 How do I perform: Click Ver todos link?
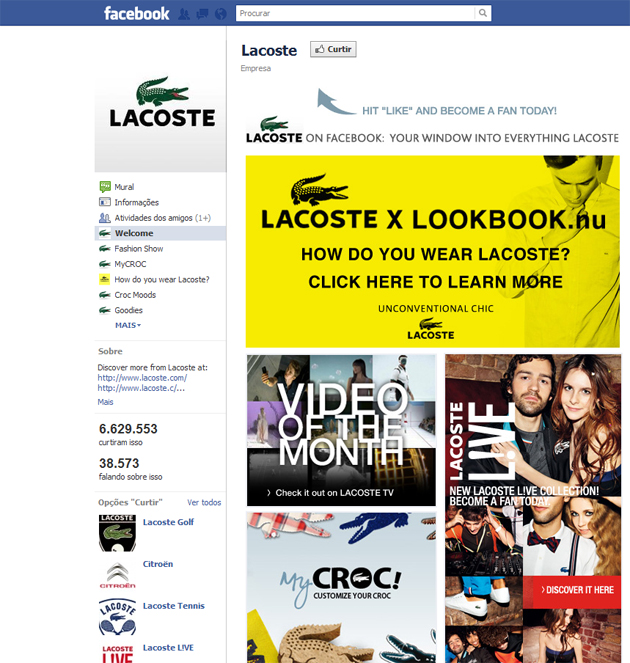coord(204,502)
